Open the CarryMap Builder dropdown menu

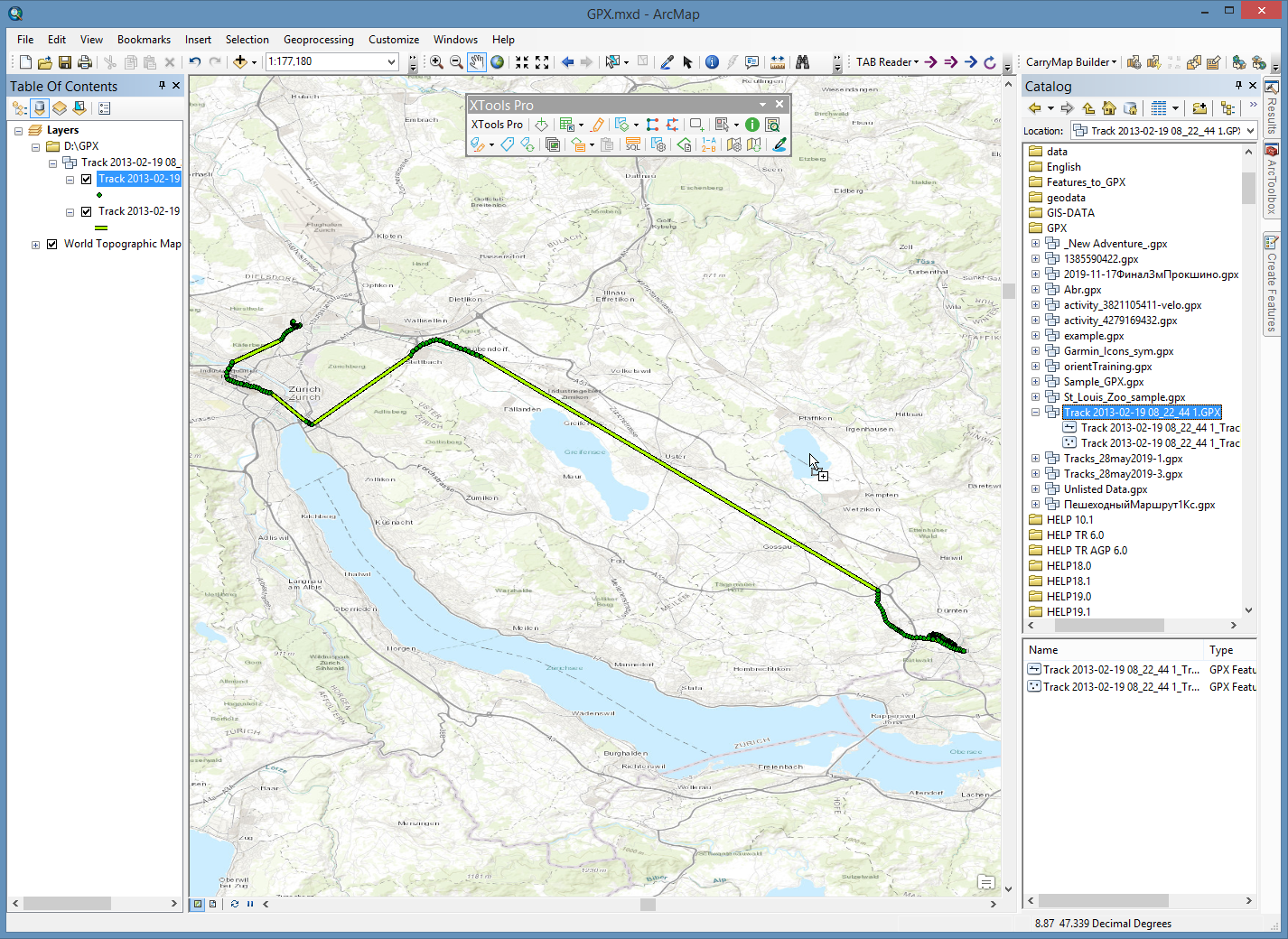(1071, 62)
